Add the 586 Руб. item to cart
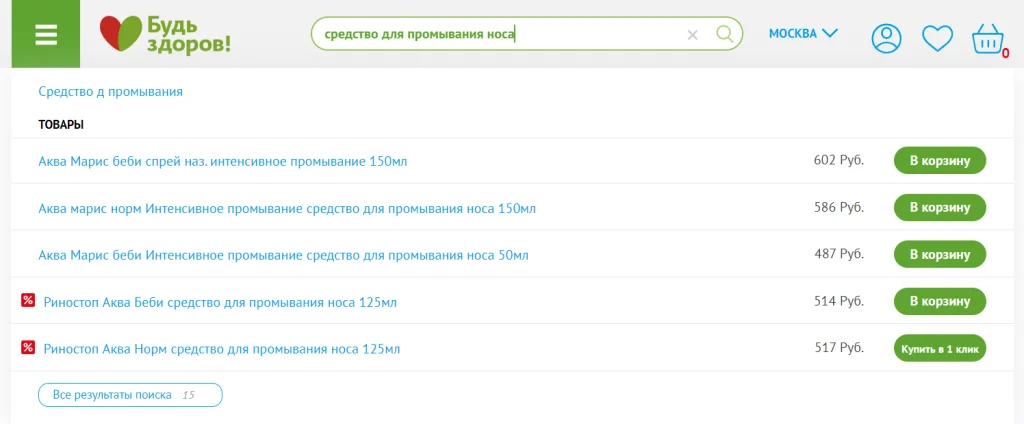 [x=939, y=208]
